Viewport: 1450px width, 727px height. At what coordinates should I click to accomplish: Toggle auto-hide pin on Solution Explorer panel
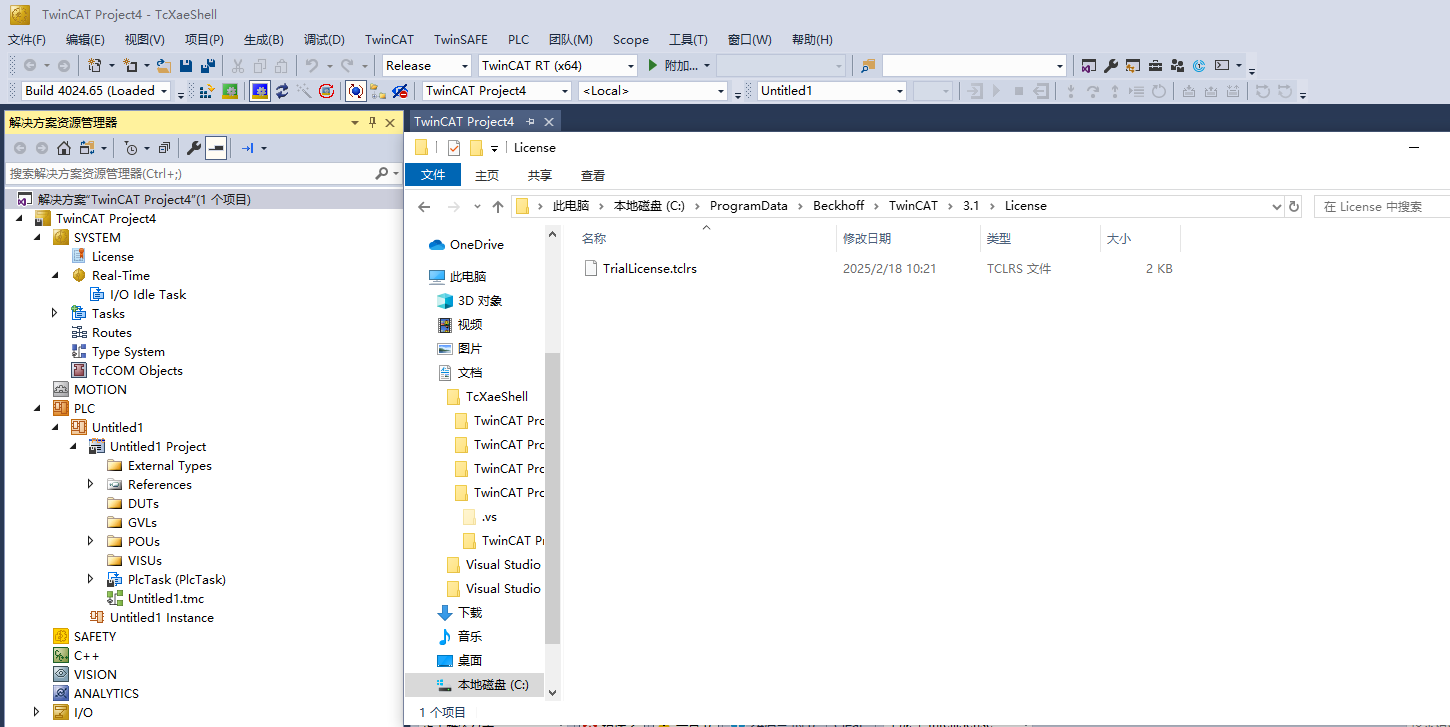tap(372, 122)
